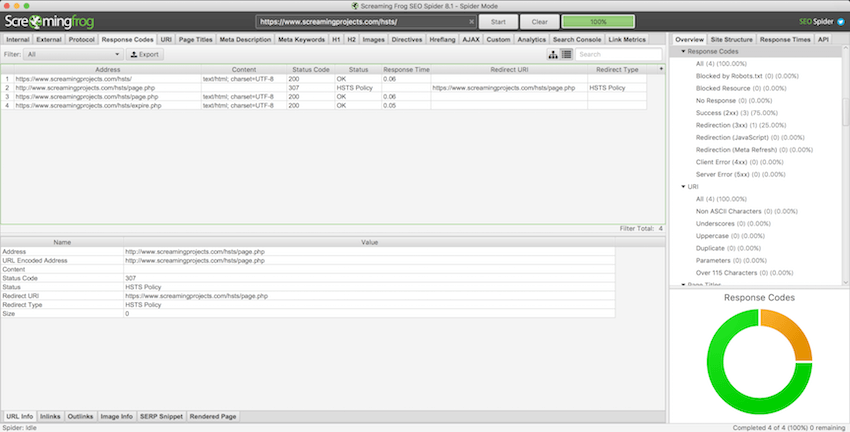The image size is (850, 432).
Task: Collapse the URI tree section
Action: [x=683, y=186]
